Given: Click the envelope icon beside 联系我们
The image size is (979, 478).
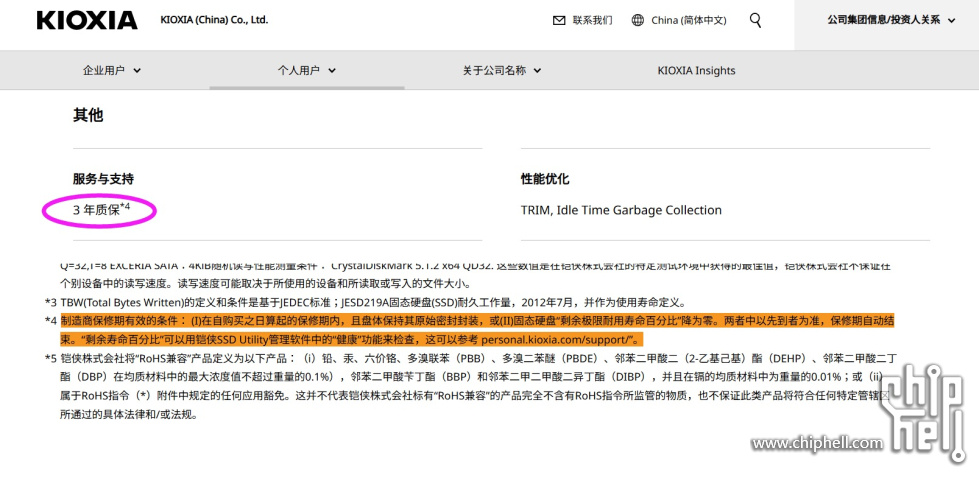Looking at the screenshot, I should (559, 21).
